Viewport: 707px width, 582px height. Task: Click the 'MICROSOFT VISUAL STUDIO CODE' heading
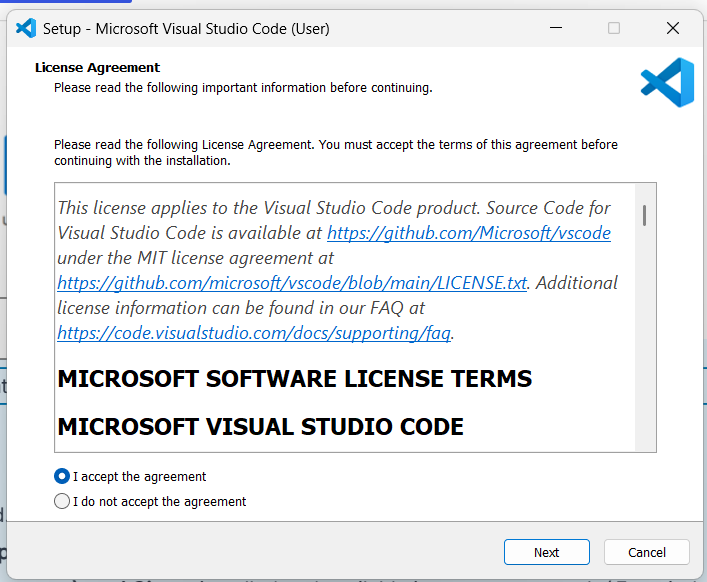261,427
